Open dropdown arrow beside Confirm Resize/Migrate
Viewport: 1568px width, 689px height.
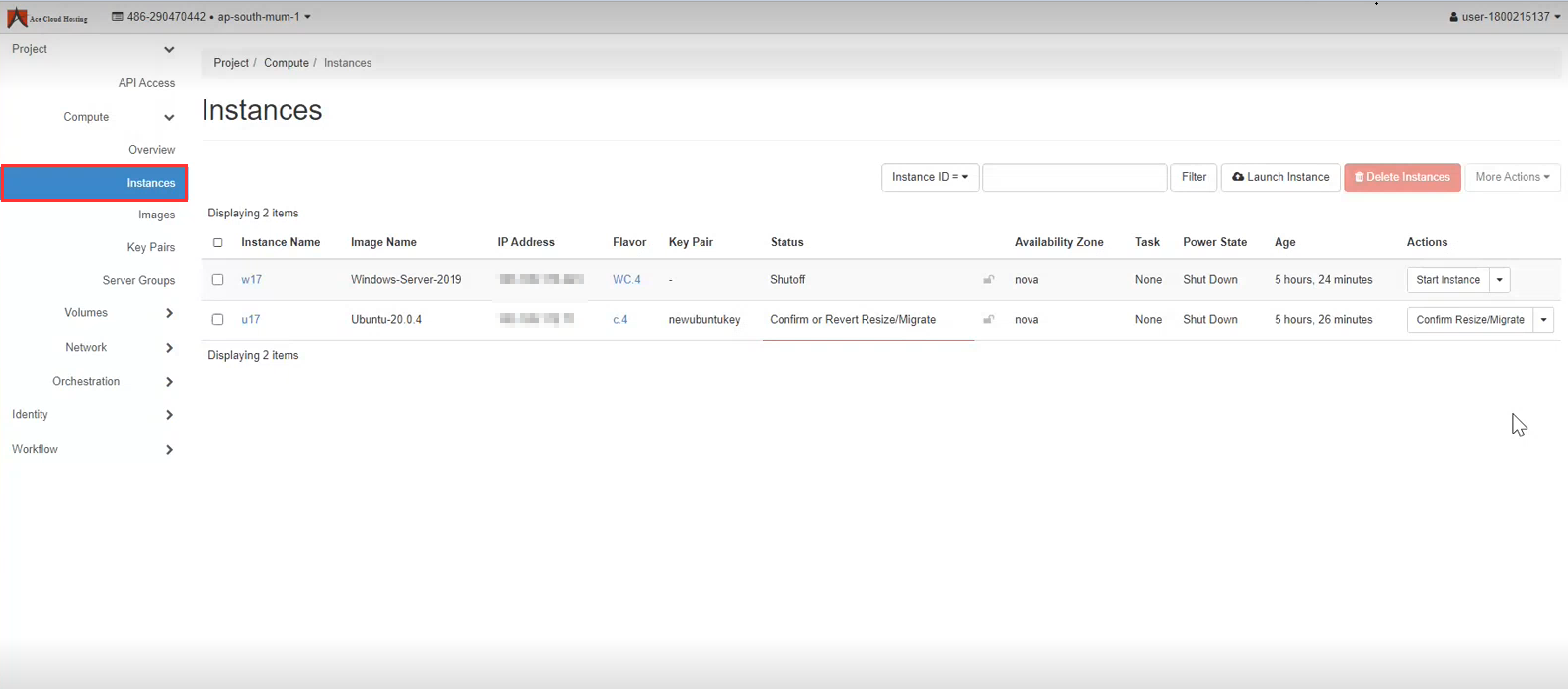(x=1543, y=320)
